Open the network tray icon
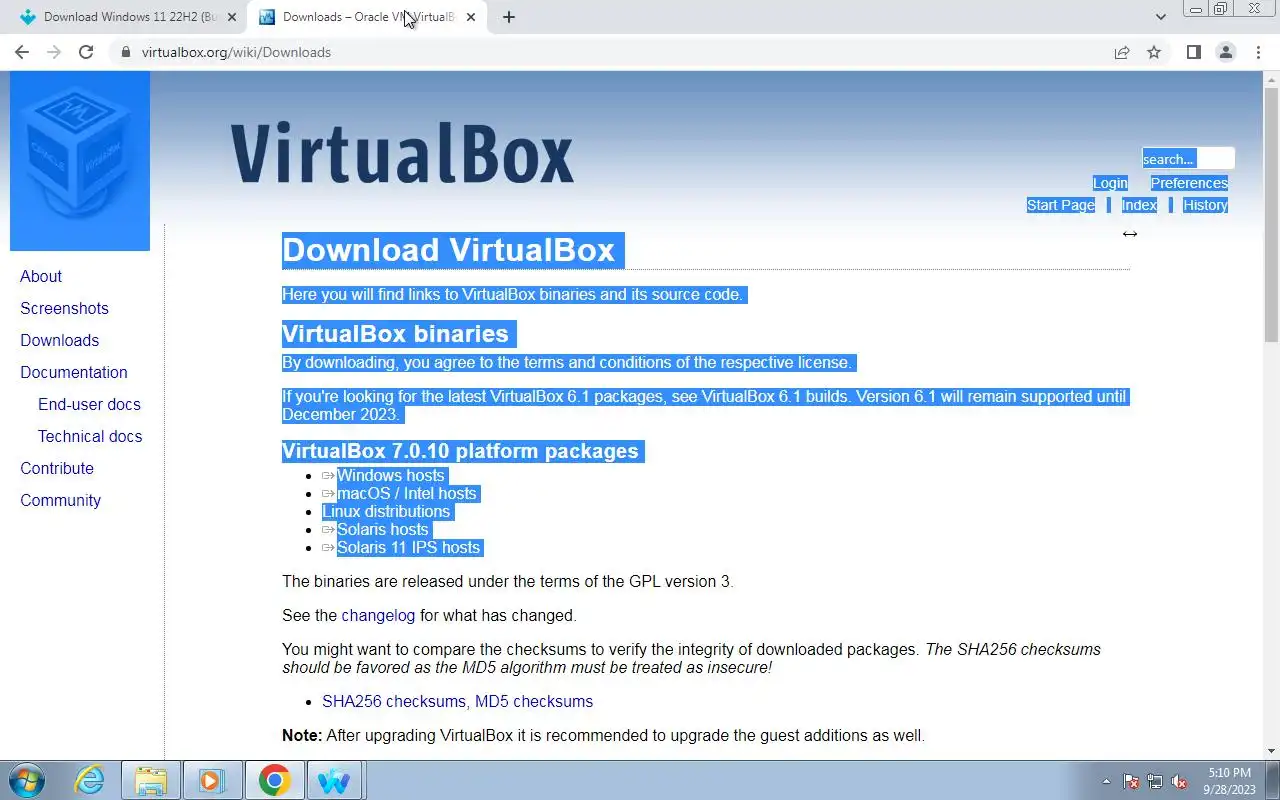1280x800 pixels. pos(1155,781)
